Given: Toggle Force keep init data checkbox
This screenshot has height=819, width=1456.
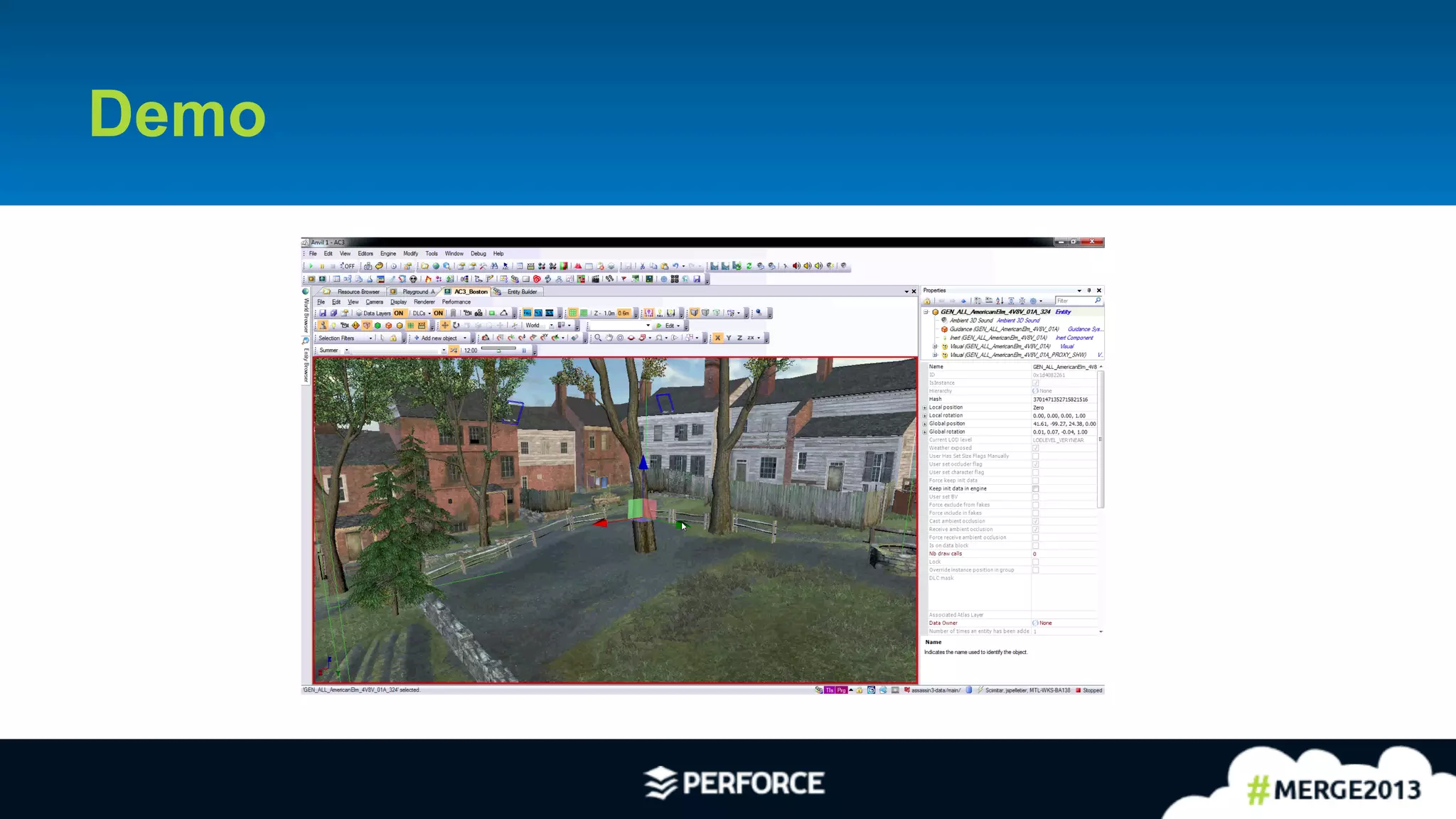Looking at the screenshot, I should [x=1035, y=481].
